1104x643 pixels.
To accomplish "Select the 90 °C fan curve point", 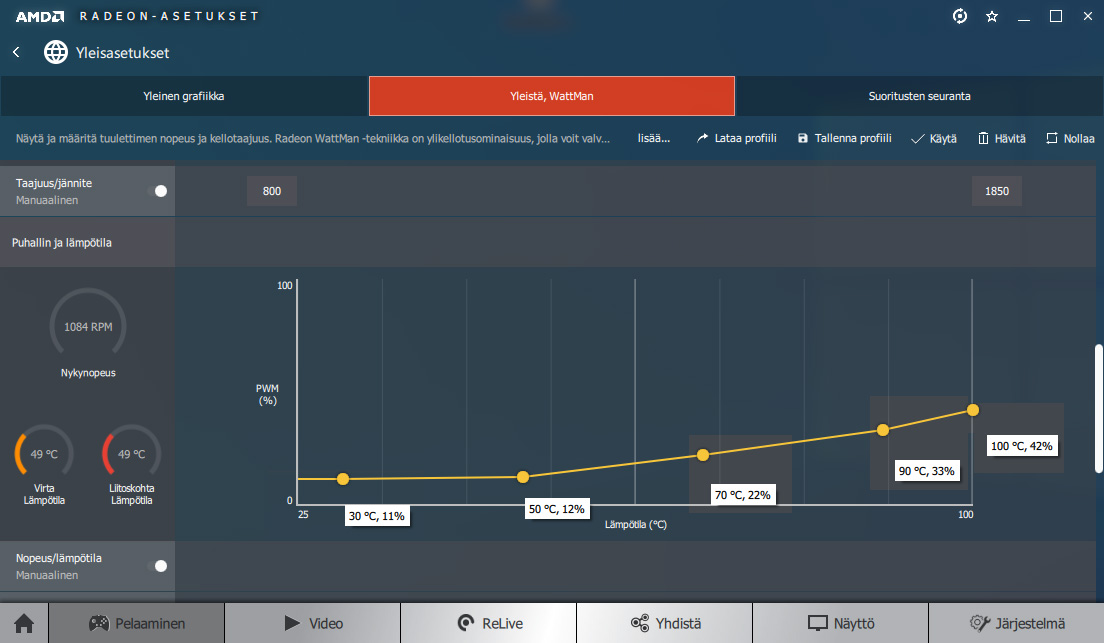I will click(883, 430).
